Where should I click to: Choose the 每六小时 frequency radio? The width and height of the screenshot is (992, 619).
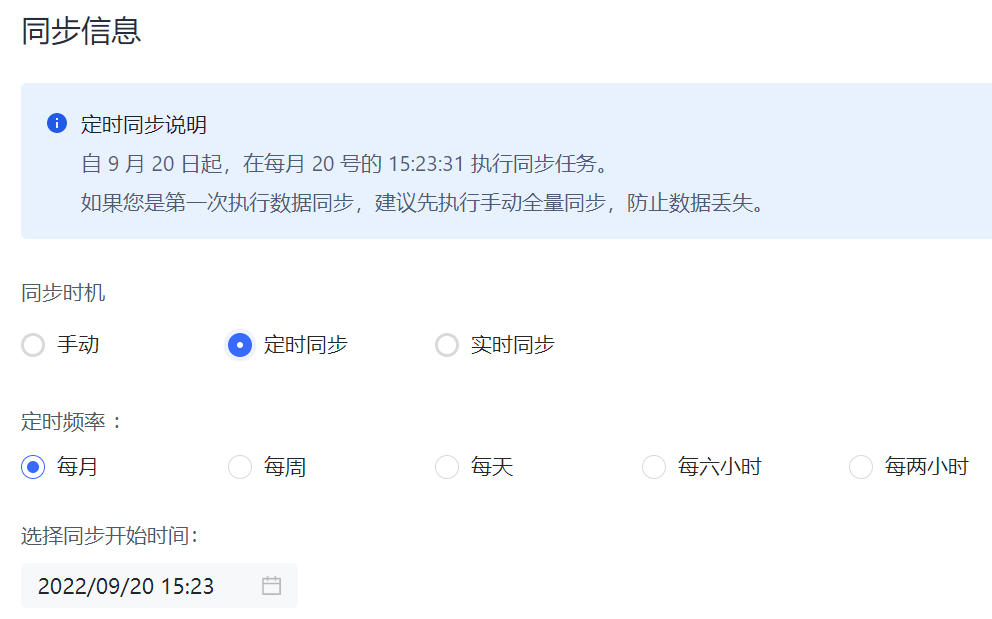click(654, 467)
